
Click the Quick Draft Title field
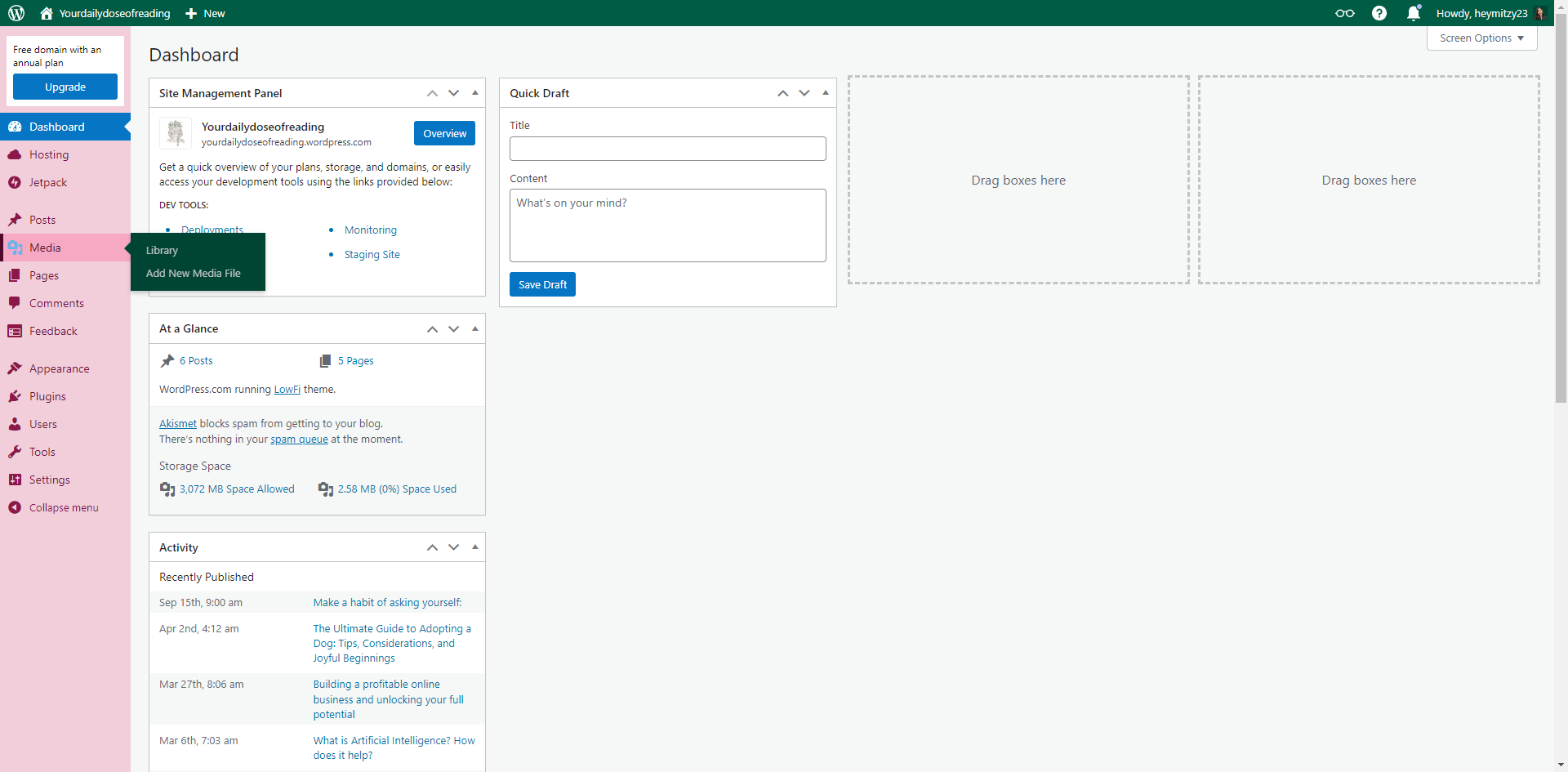(667, 149)
